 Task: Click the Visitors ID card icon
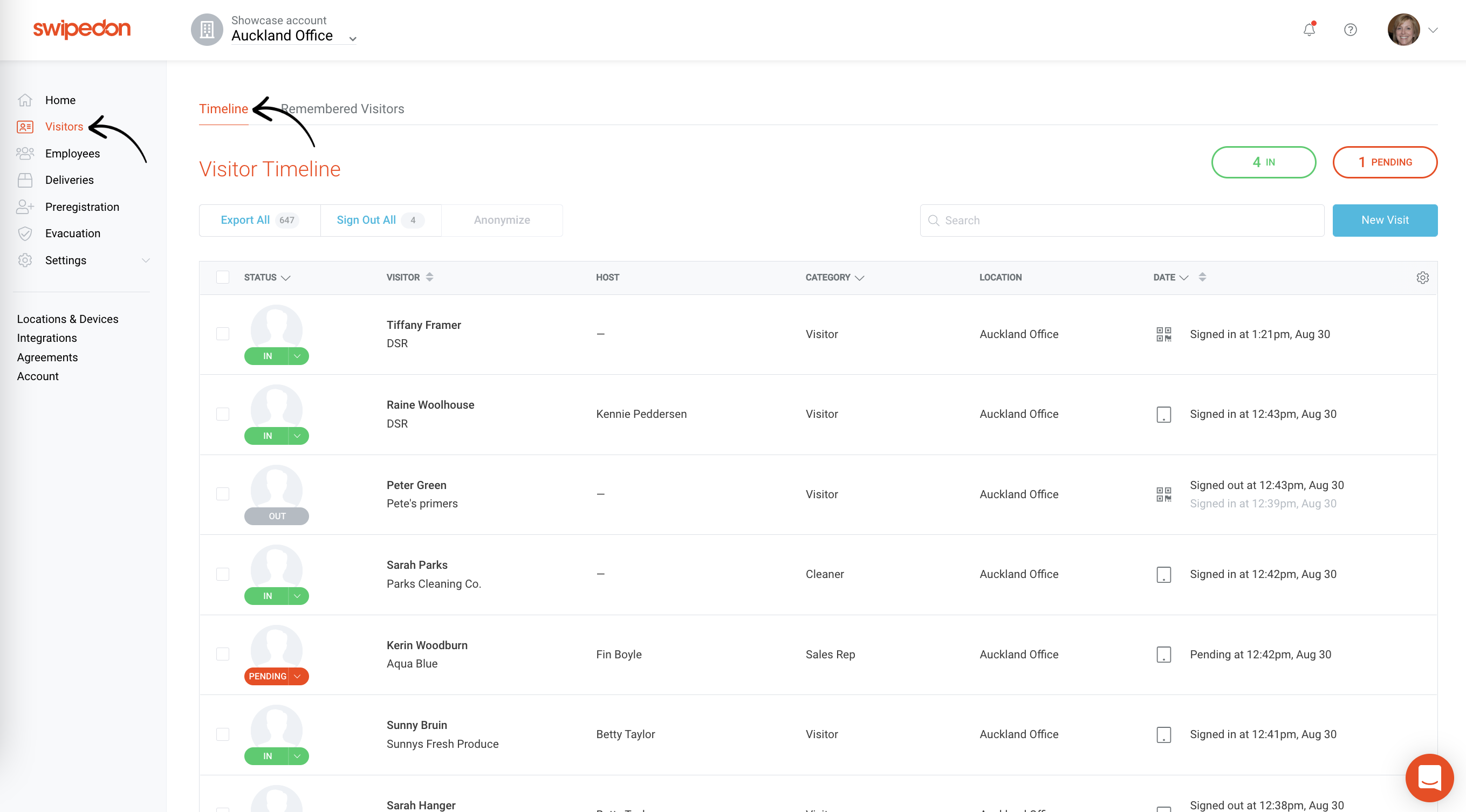point(25,127)
